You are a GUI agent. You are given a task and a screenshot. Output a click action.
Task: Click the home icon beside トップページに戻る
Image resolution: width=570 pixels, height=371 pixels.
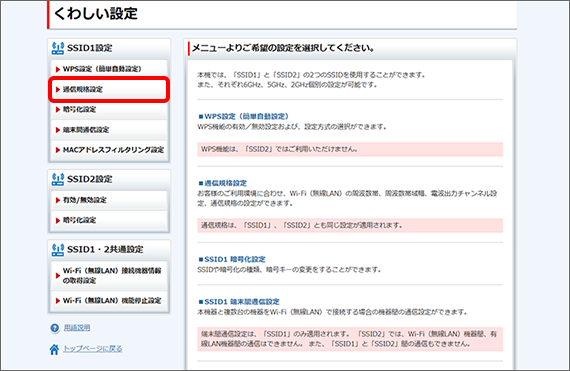[54, 349]
